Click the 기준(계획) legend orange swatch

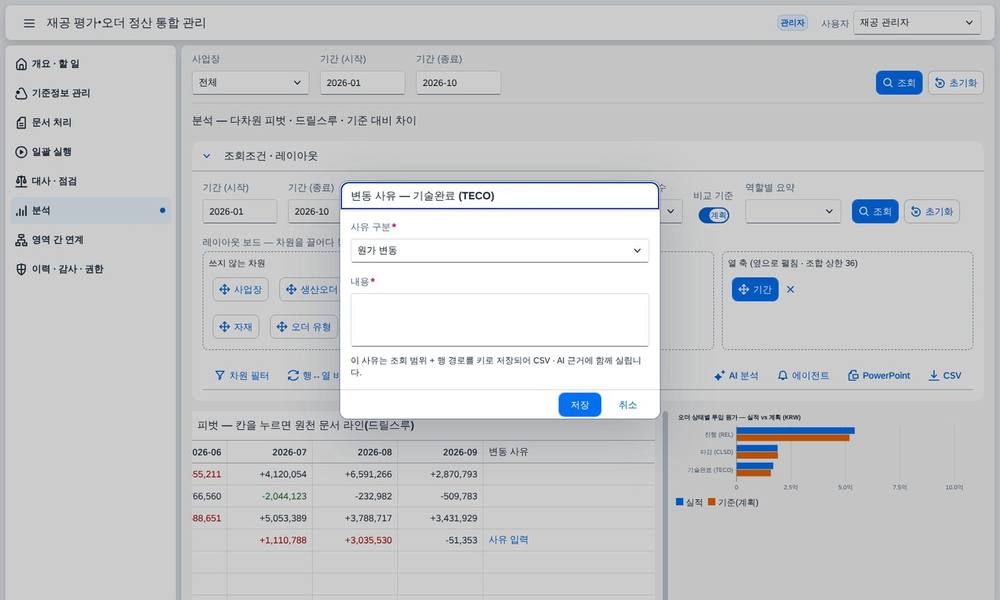coord(711,502)
